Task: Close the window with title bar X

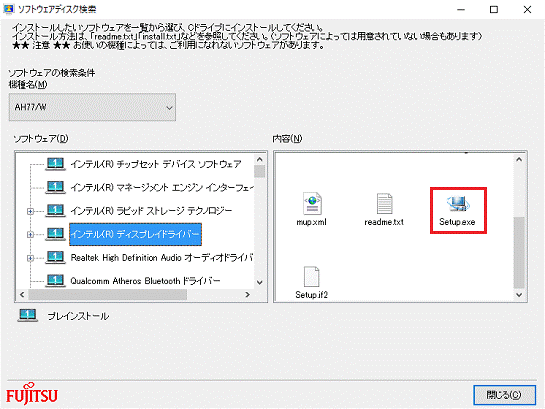Action: (x=527, y=9)
